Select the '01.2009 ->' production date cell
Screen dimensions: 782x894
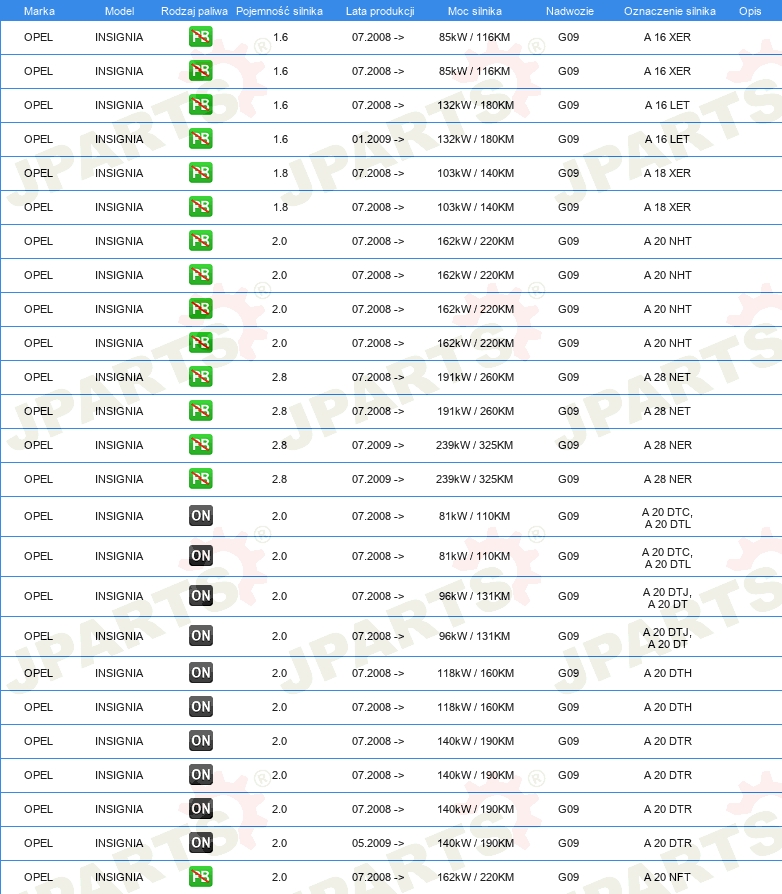tap(378, 139)
